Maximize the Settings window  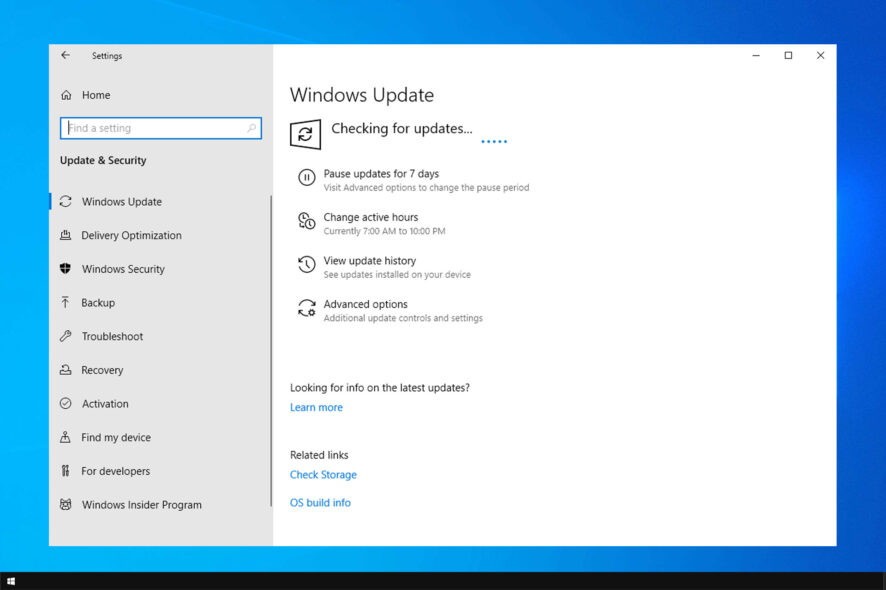pos(788,55)
